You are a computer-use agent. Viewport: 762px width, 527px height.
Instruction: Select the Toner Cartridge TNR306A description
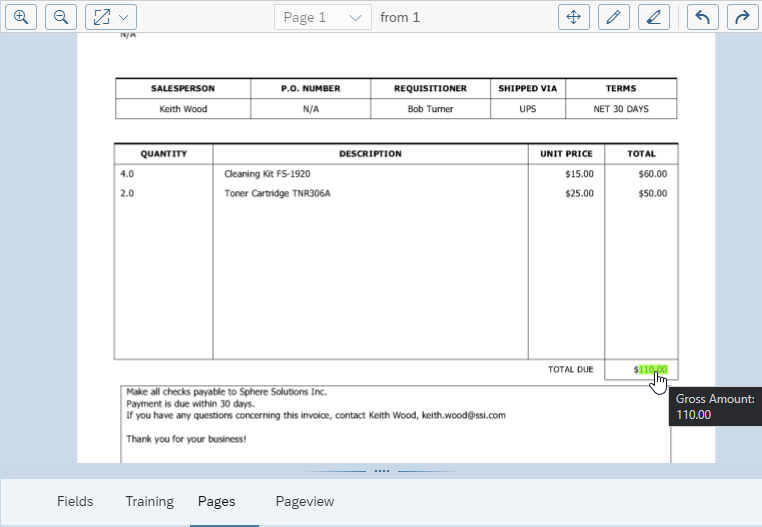click(x=277, y=193)
